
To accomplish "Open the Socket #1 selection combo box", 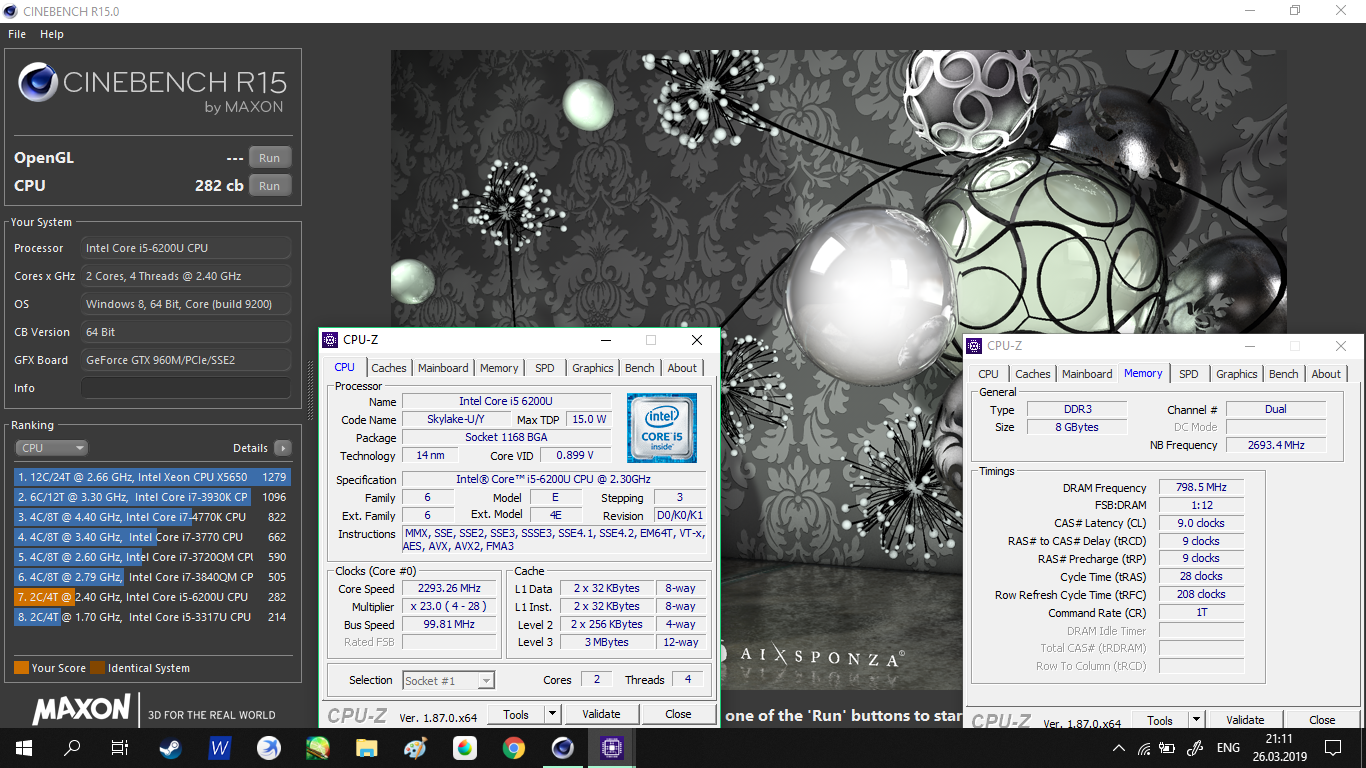I will [449, 680].
